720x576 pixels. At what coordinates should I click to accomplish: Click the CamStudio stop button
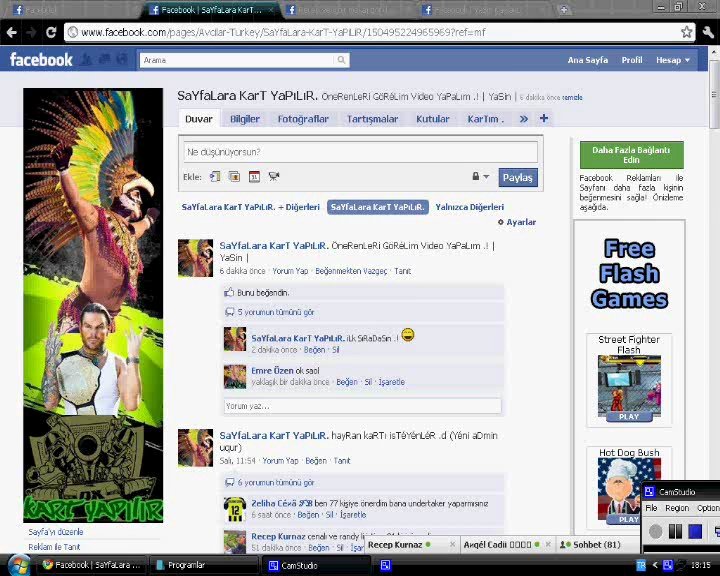coord(695,532)
